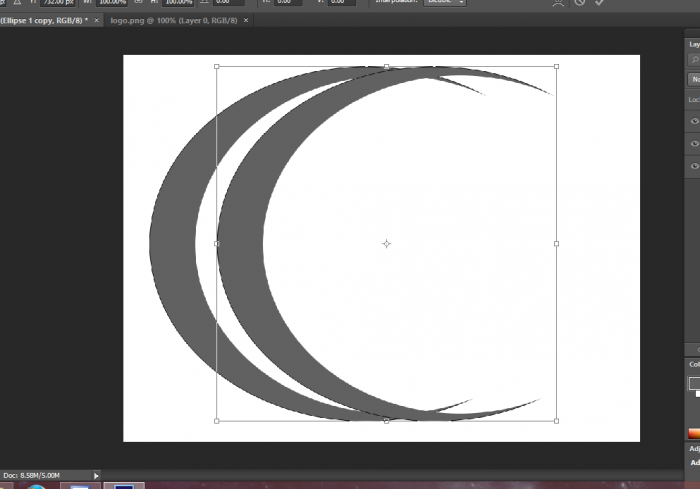Click the transform center reference point

pos(387,243)
